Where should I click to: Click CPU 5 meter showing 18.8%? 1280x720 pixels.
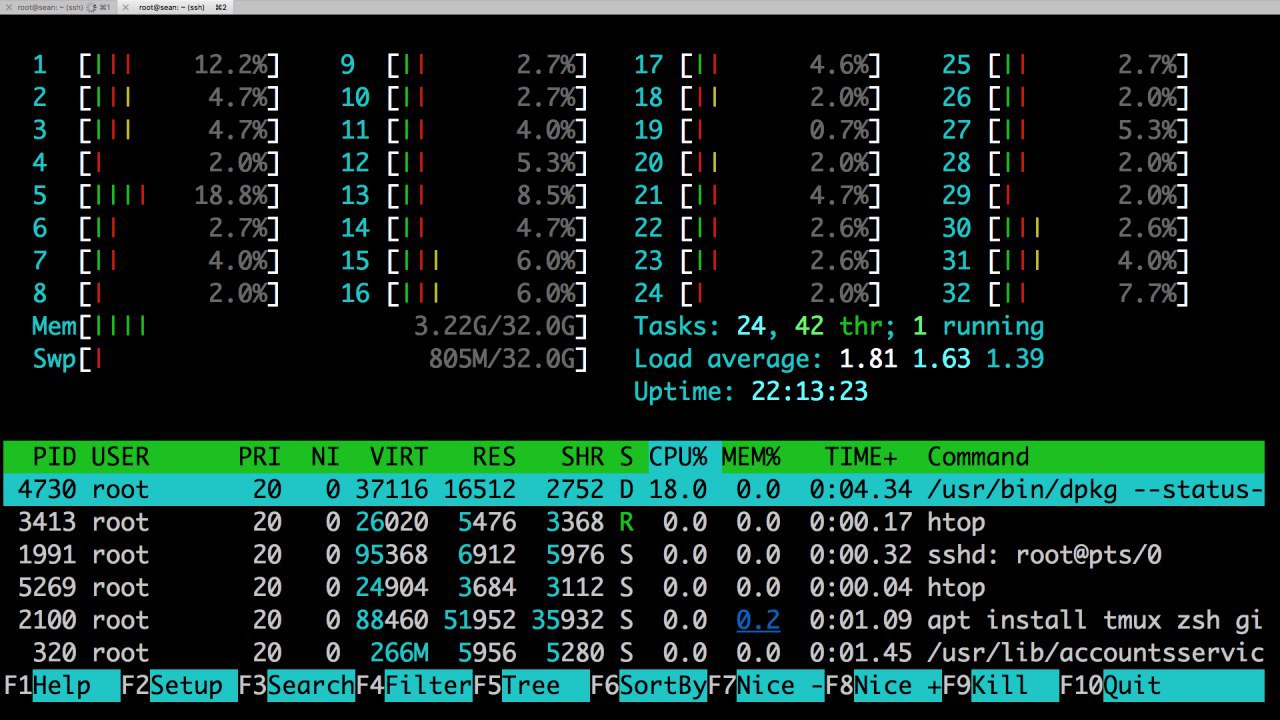pos(156,195)
